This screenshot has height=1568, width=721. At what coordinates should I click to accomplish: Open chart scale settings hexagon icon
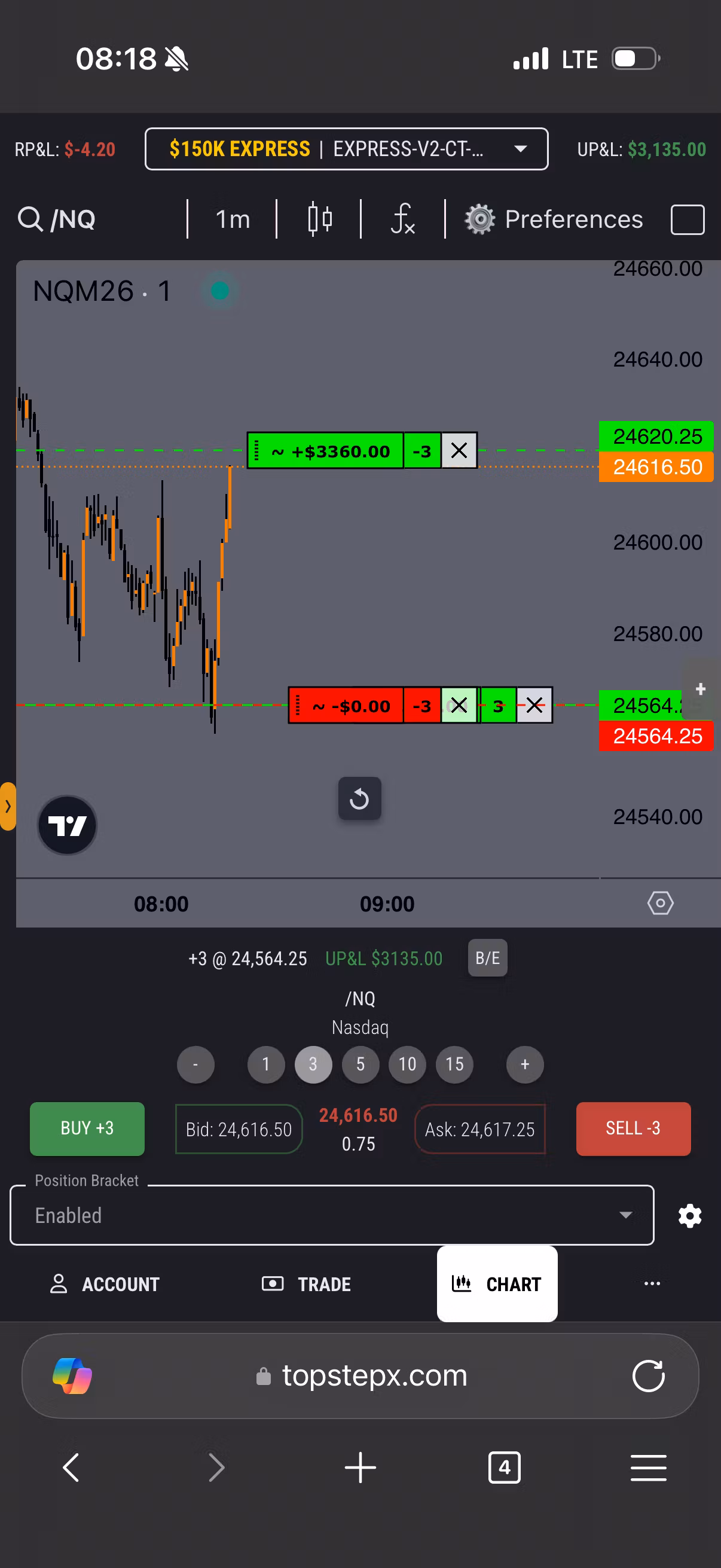(x=660, y=903)
